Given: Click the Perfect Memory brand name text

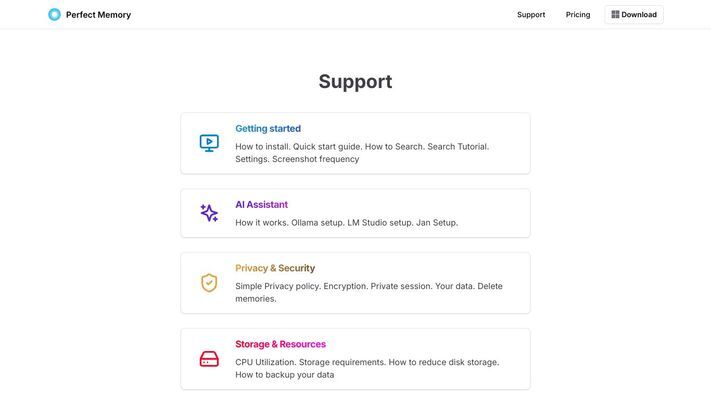Looking at the screenshot, I should pos(98,15).
